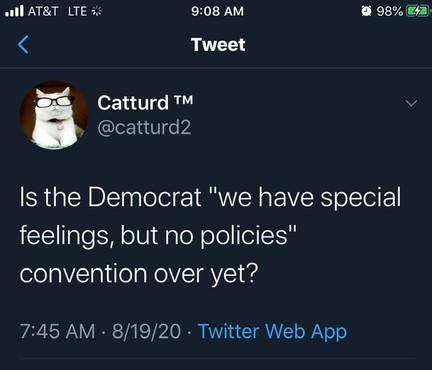
Task: Tap the trademark symbol beside Catturd
Action: (x=183, y=99)
